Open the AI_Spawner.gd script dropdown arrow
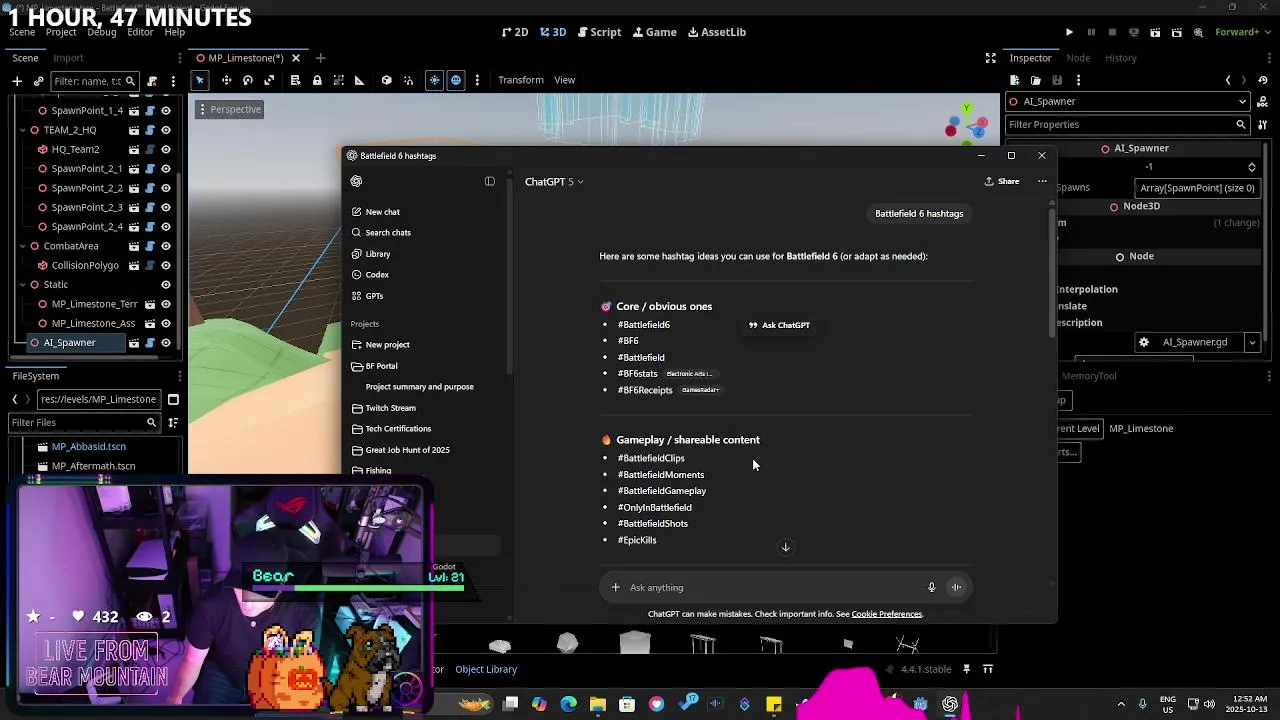 [x=1252, y=342]
